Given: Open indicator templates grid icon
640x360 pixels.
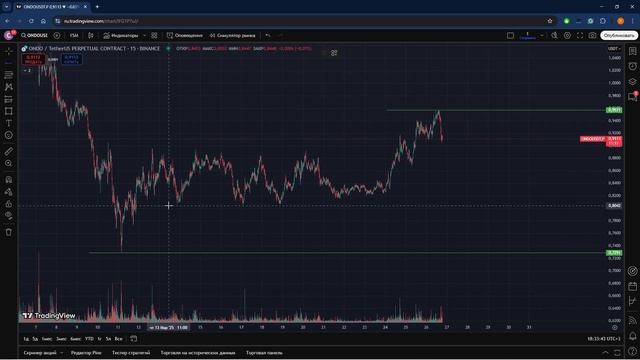Looking at the screenshot, I should coord(154,36).
